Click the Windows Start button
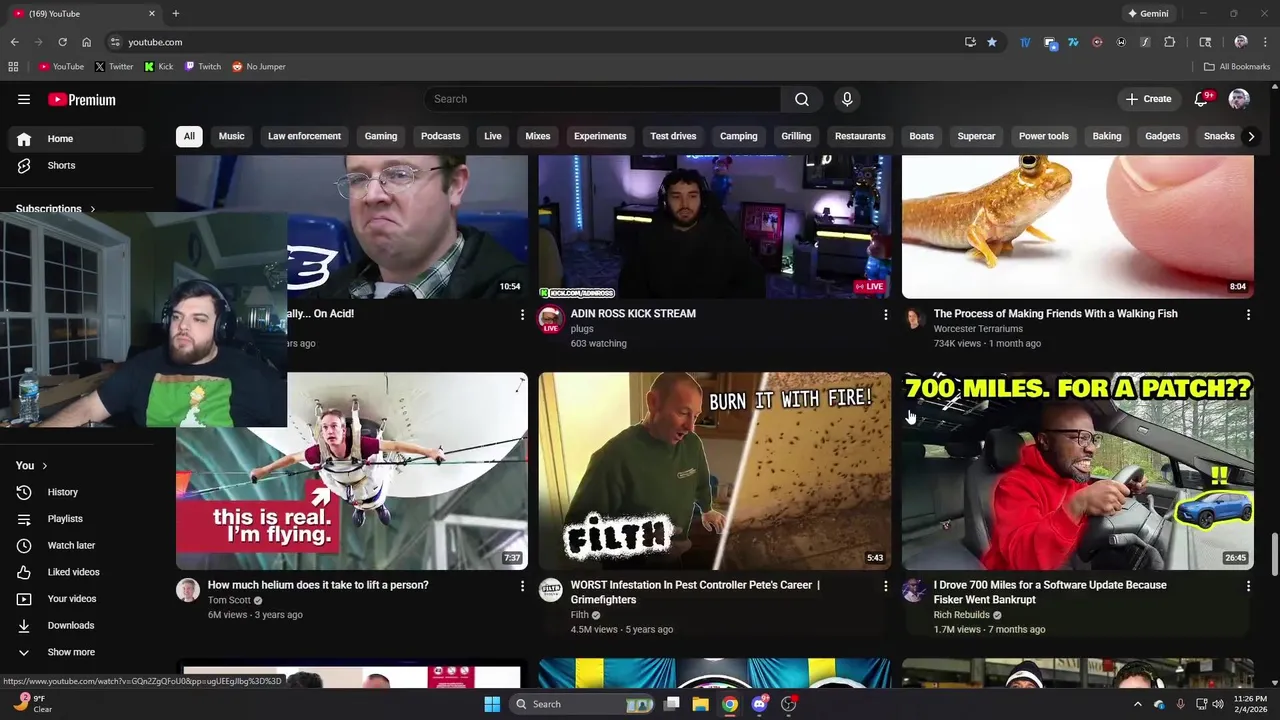 tap(492, 704)
